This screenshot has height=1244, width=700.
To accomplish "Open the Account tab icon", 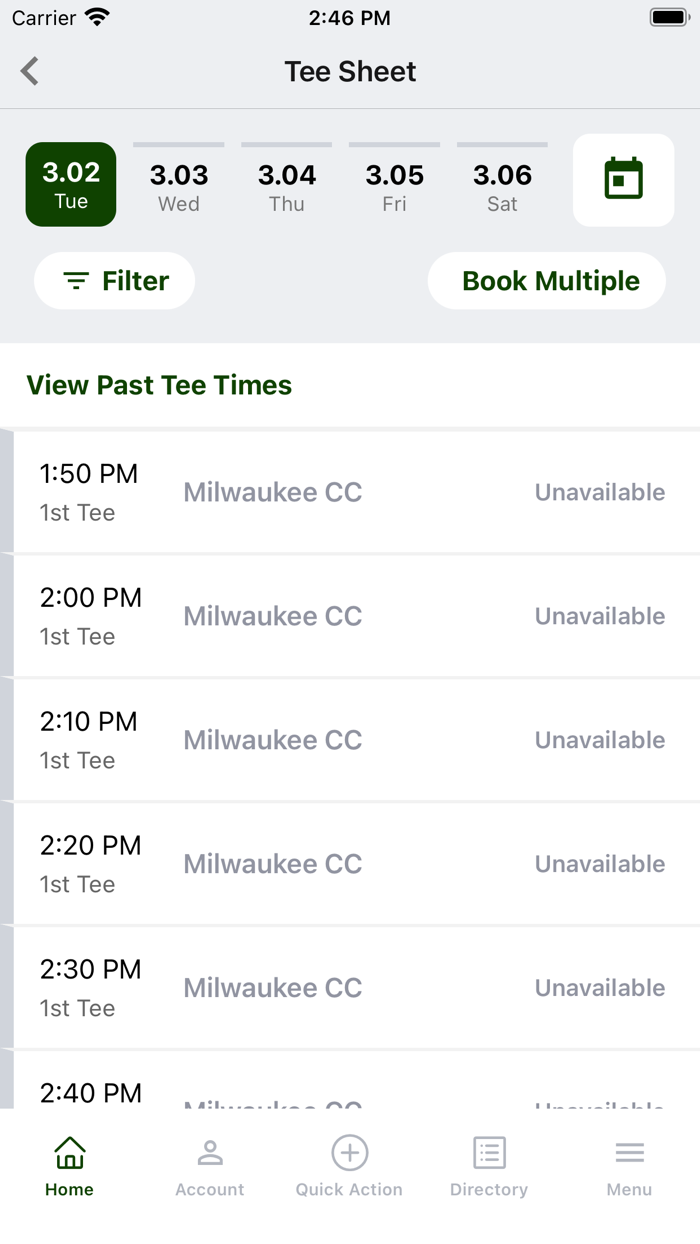I will pyautogui.click(x=210, y=1154).
